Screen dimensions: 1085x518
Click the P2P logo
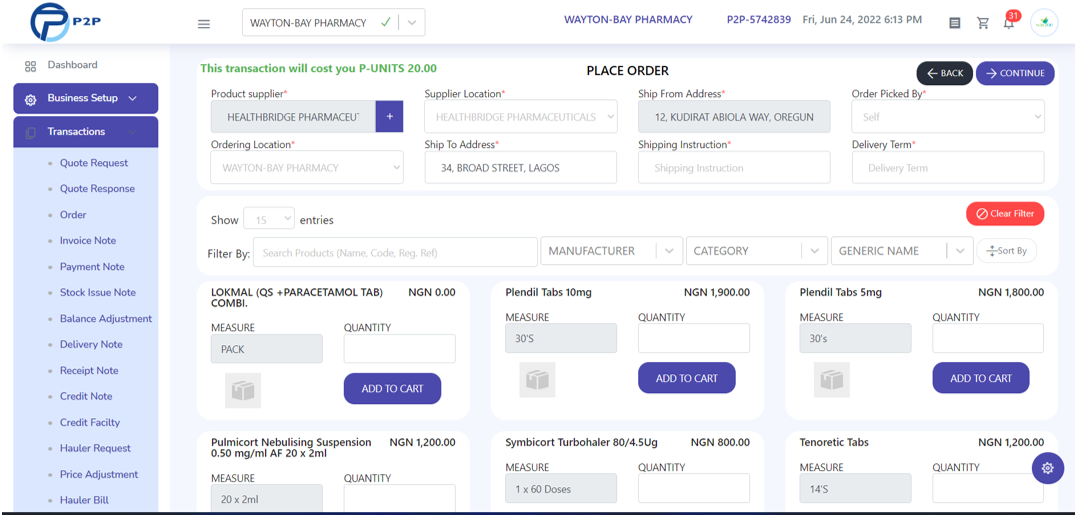coord(66,21)
